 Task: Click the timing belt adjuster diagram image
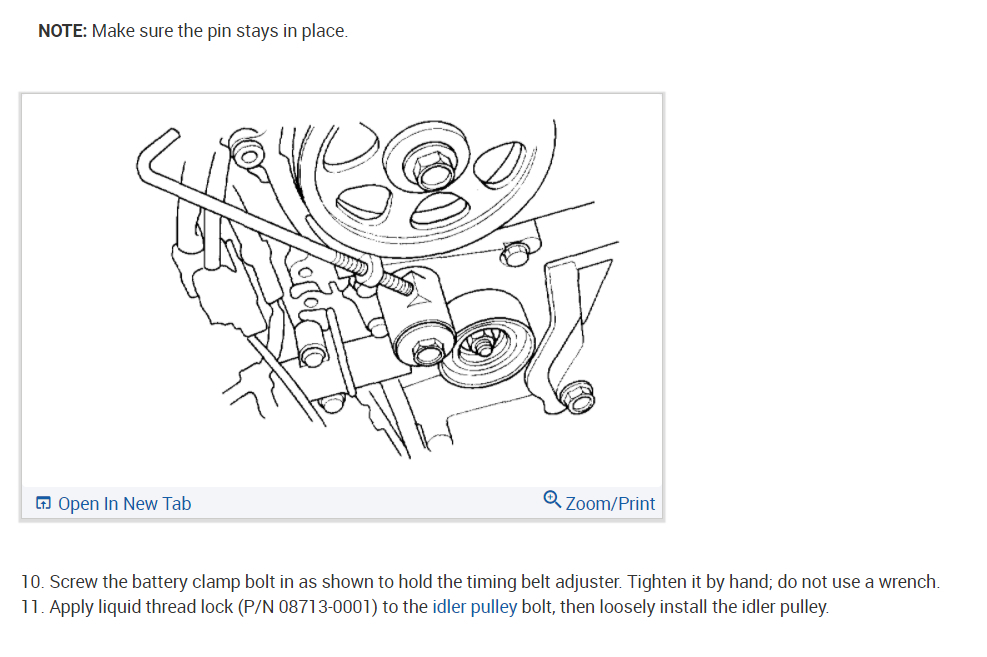[342, 290]
